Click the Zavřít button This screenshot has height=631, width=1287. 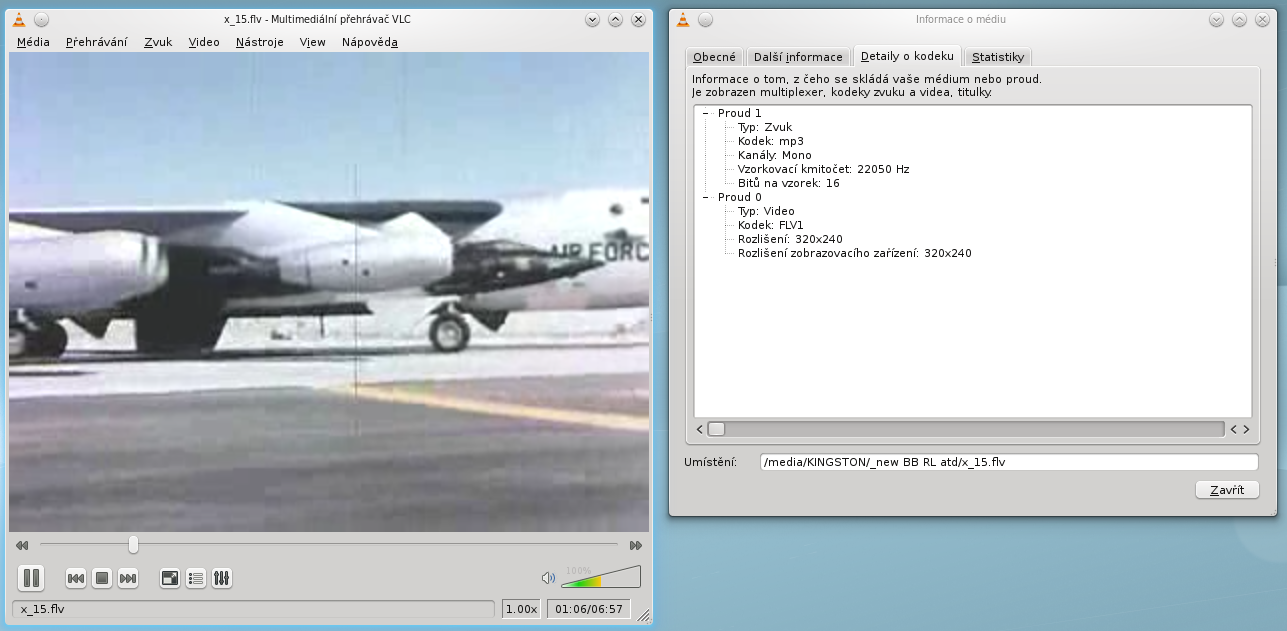tap(1227, 490)
